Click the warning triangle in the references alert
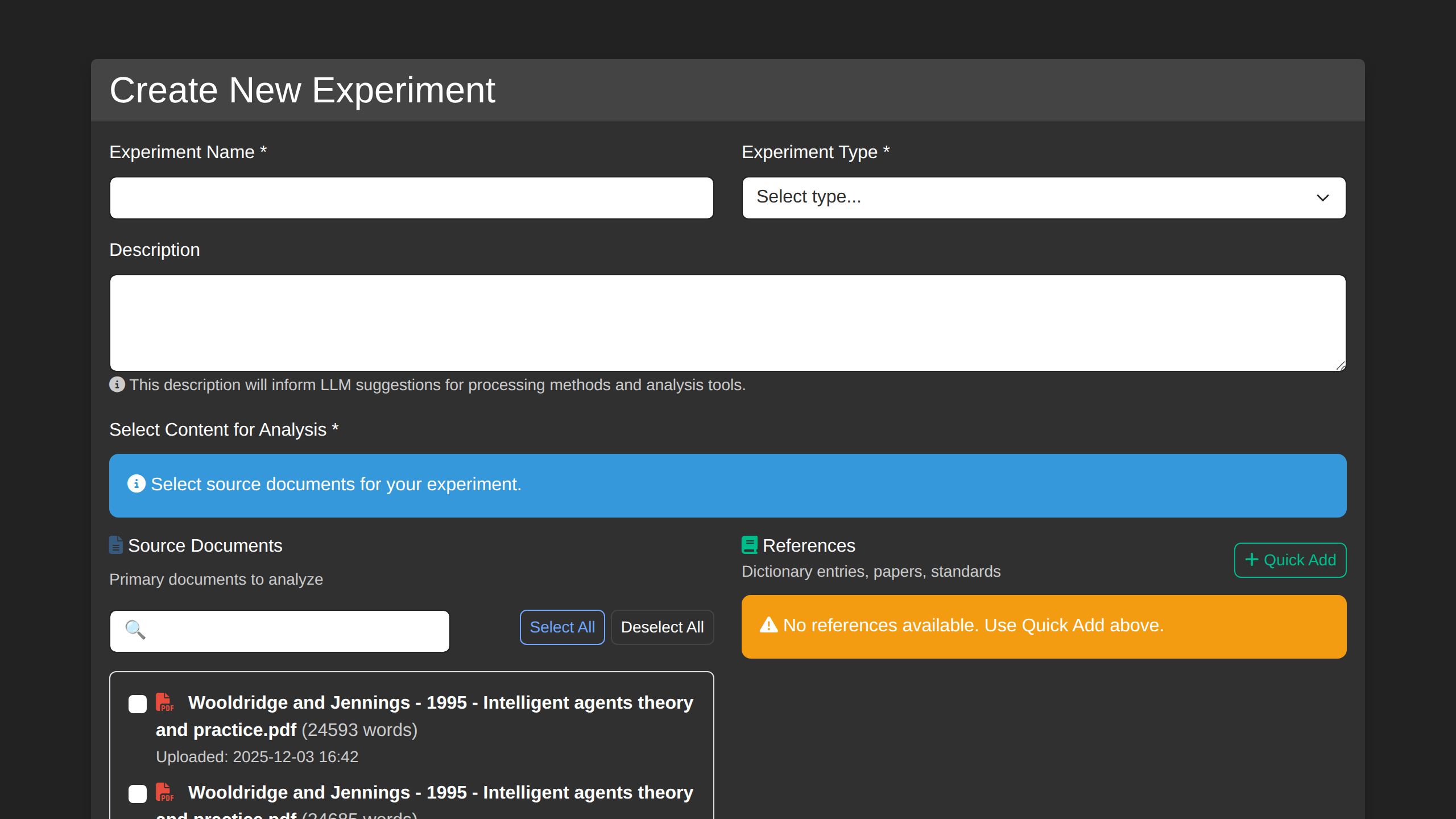 [x=768, y=625]
